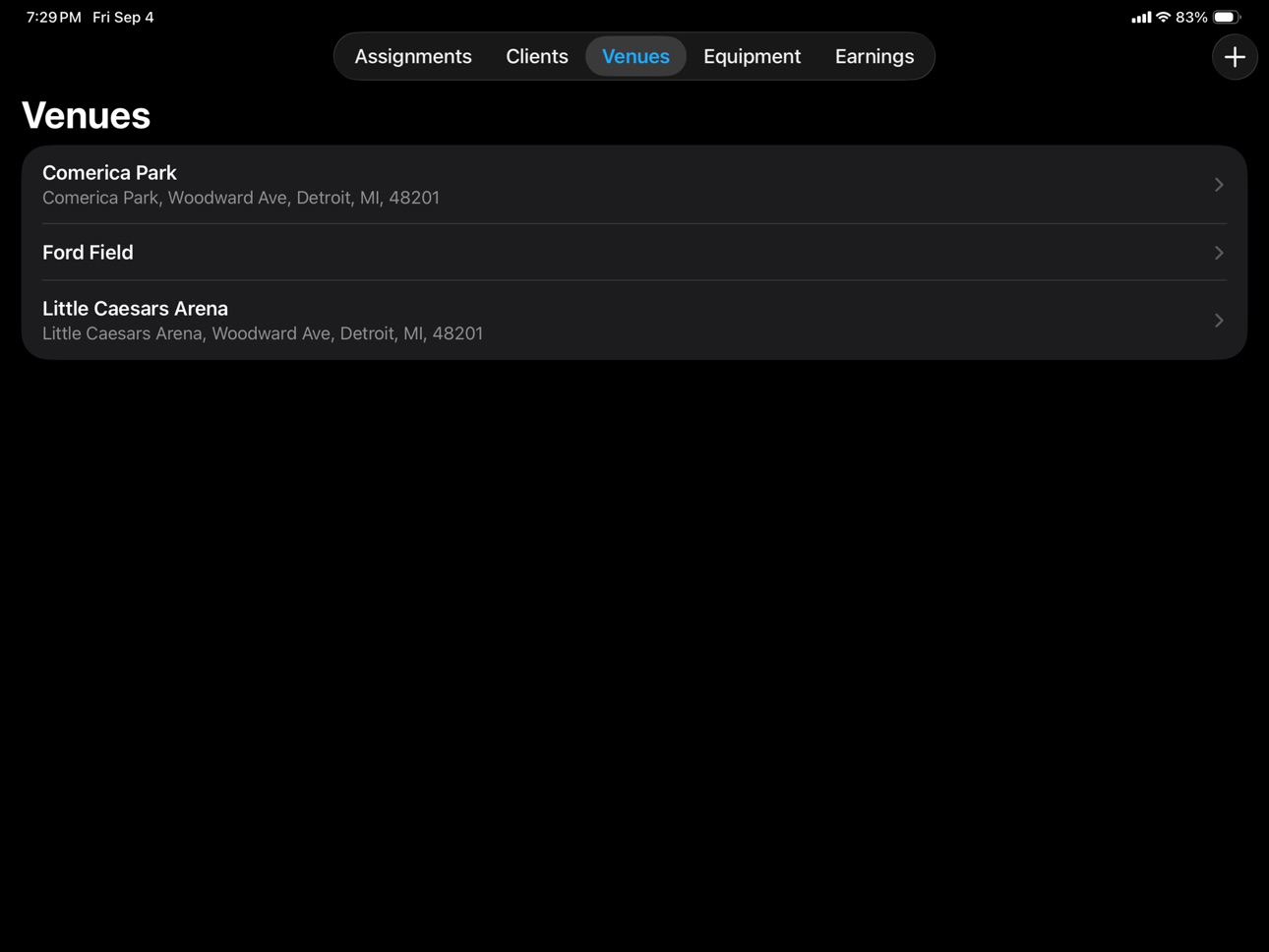Tap the 83% battery percentage

(1191, 17)
